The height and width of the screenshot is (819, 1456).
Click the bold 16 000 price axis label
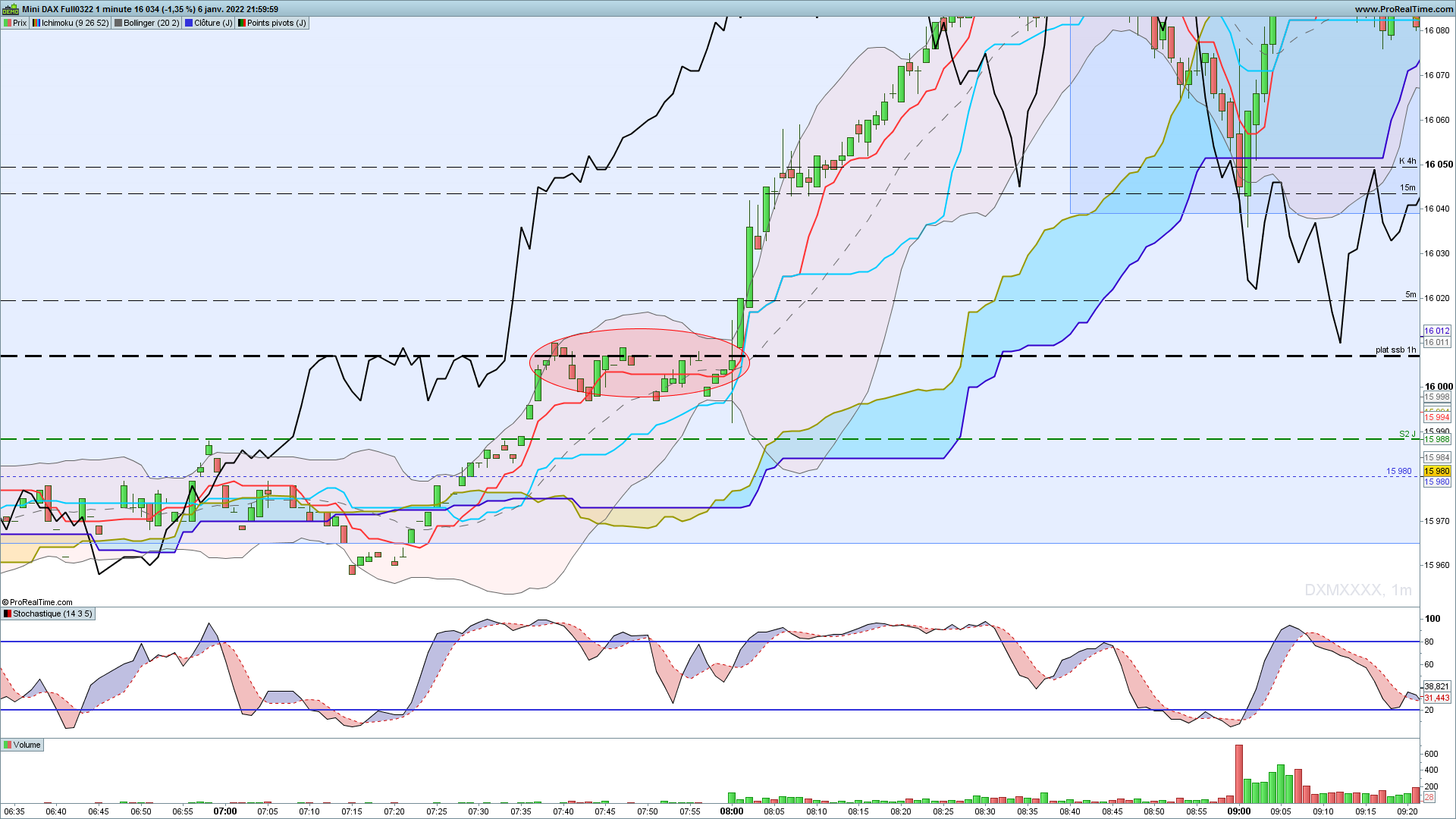coord(1439,387)
